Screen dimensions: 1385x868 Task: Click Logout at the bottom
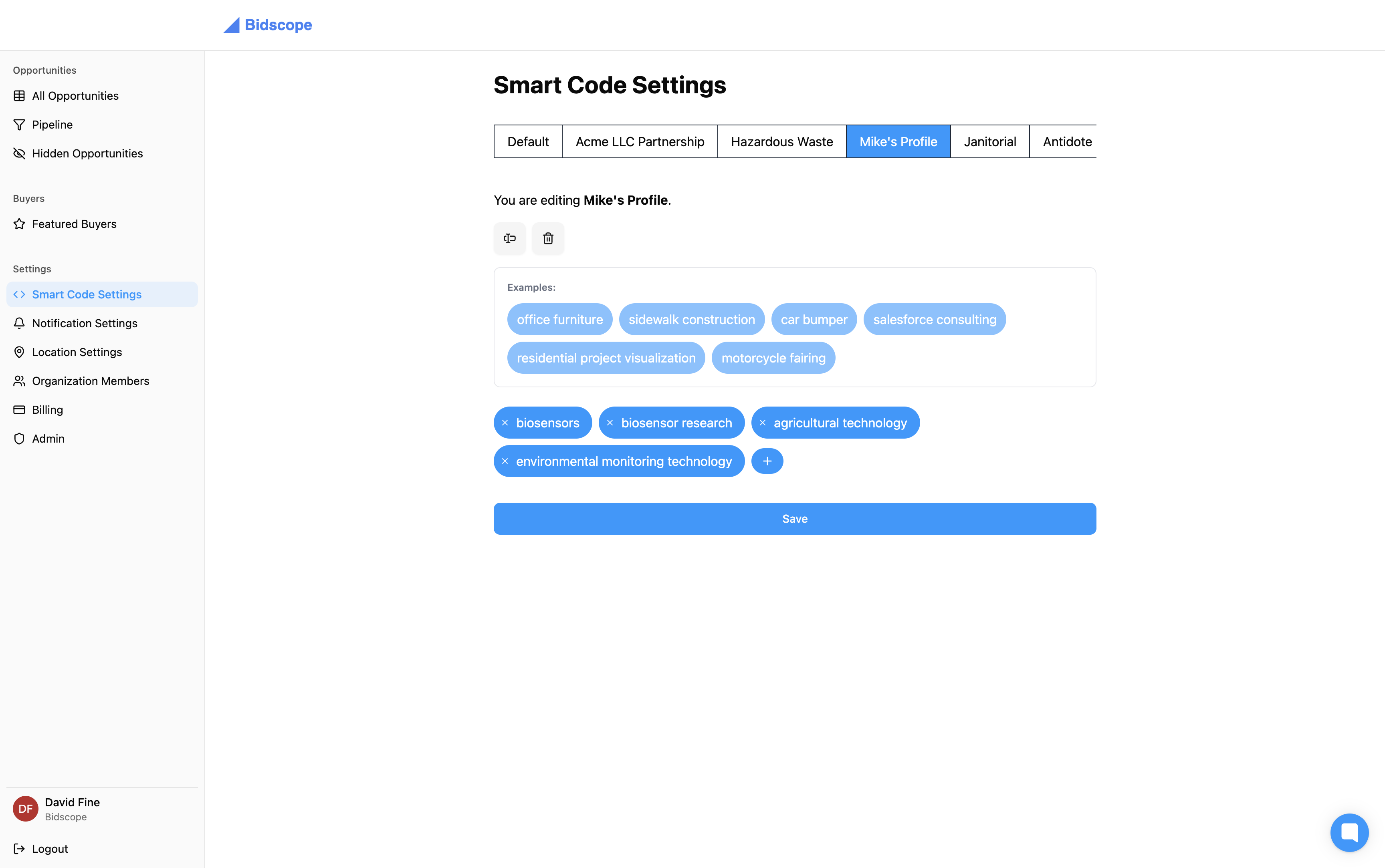[x=49, y=848]
